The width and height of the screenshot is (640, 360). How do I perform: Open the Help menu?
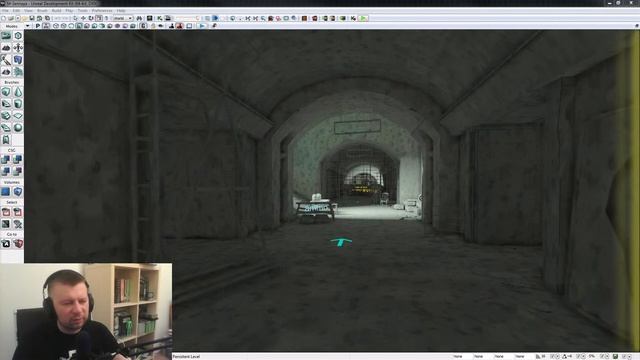click(x=121, y=11)
